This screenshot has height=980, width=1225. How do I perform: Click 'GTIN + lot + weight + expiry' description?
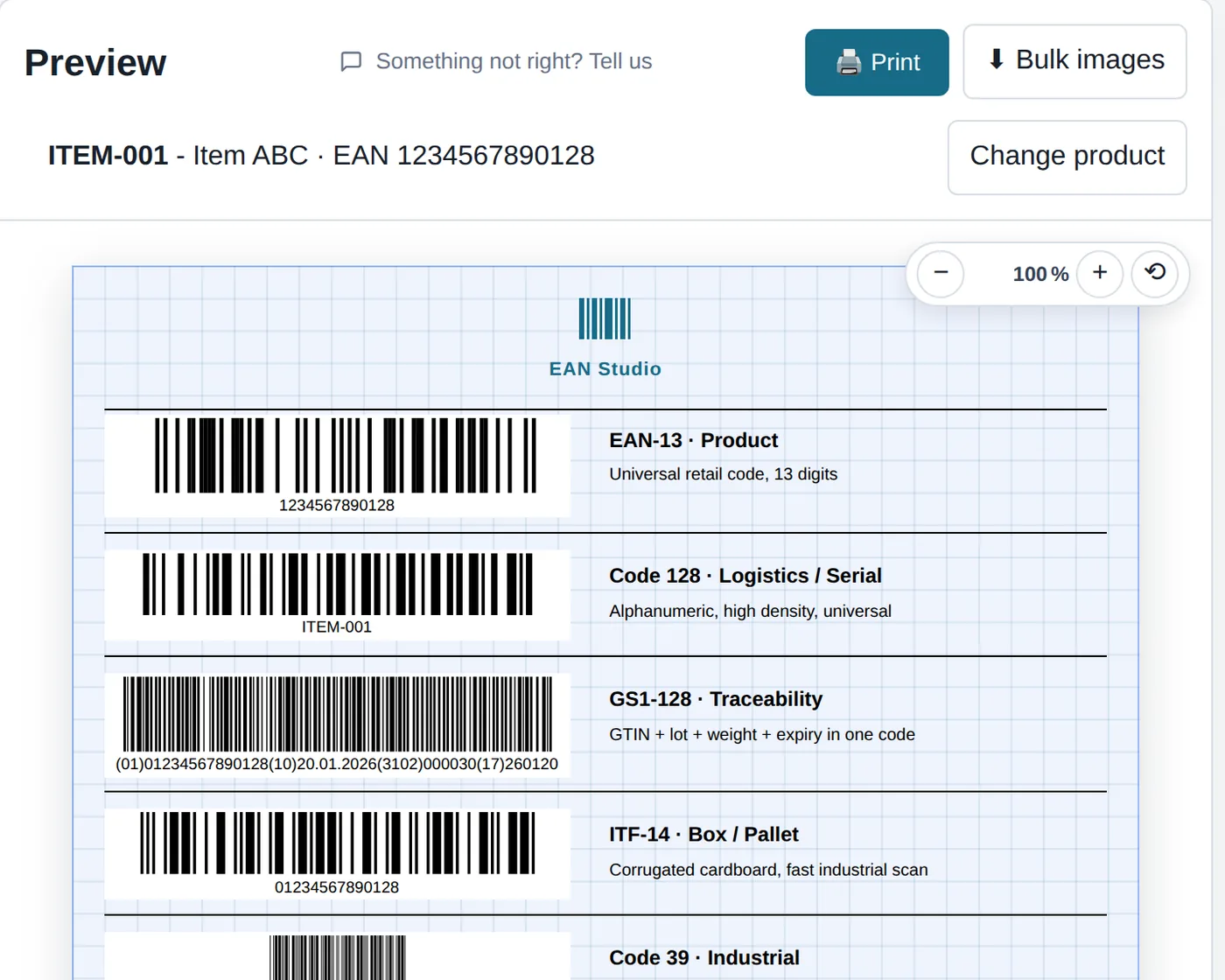[x=762, y=734]
